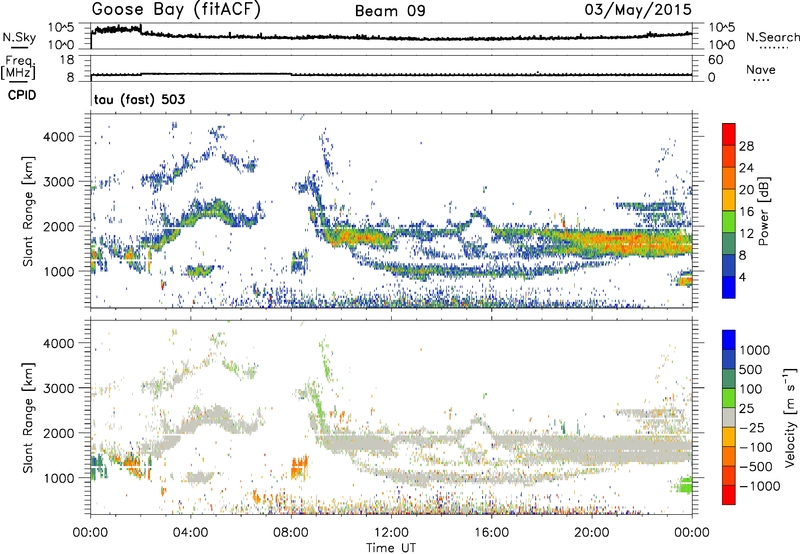Screen dimensions: 800x554
Task: Click the 'N.Sky' legend label
Action: [19, 37]
